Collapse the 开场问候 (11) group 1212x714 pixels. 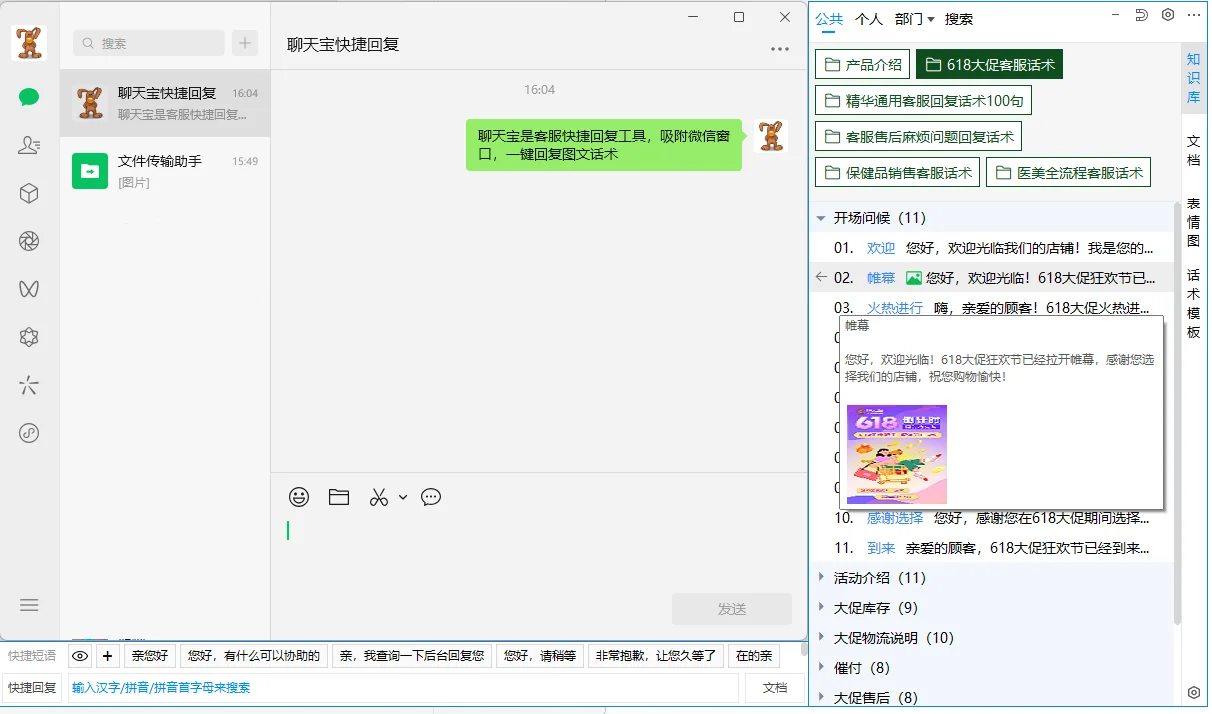821,218
